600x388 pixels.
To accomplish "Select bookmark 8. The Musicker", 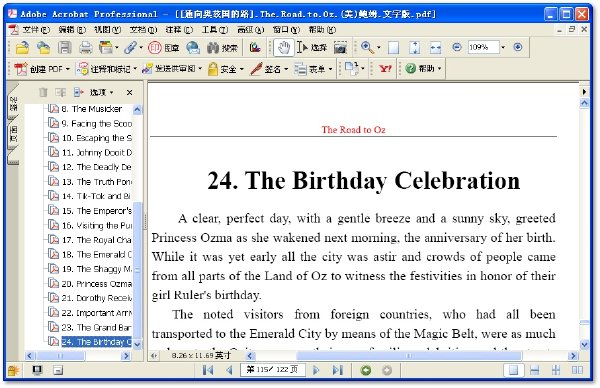I will [91, 109].
